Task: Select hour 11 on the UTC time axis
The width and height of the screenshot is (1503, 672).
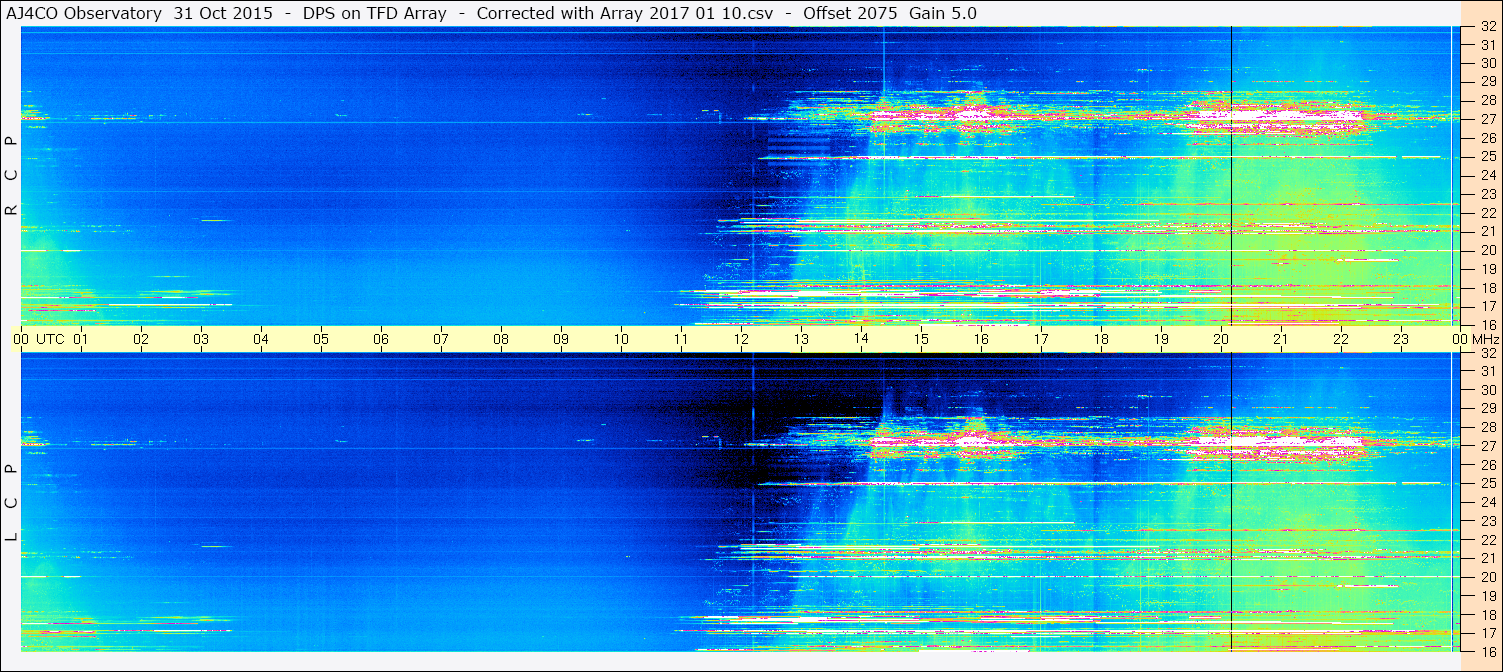Action: pos(681,339)
